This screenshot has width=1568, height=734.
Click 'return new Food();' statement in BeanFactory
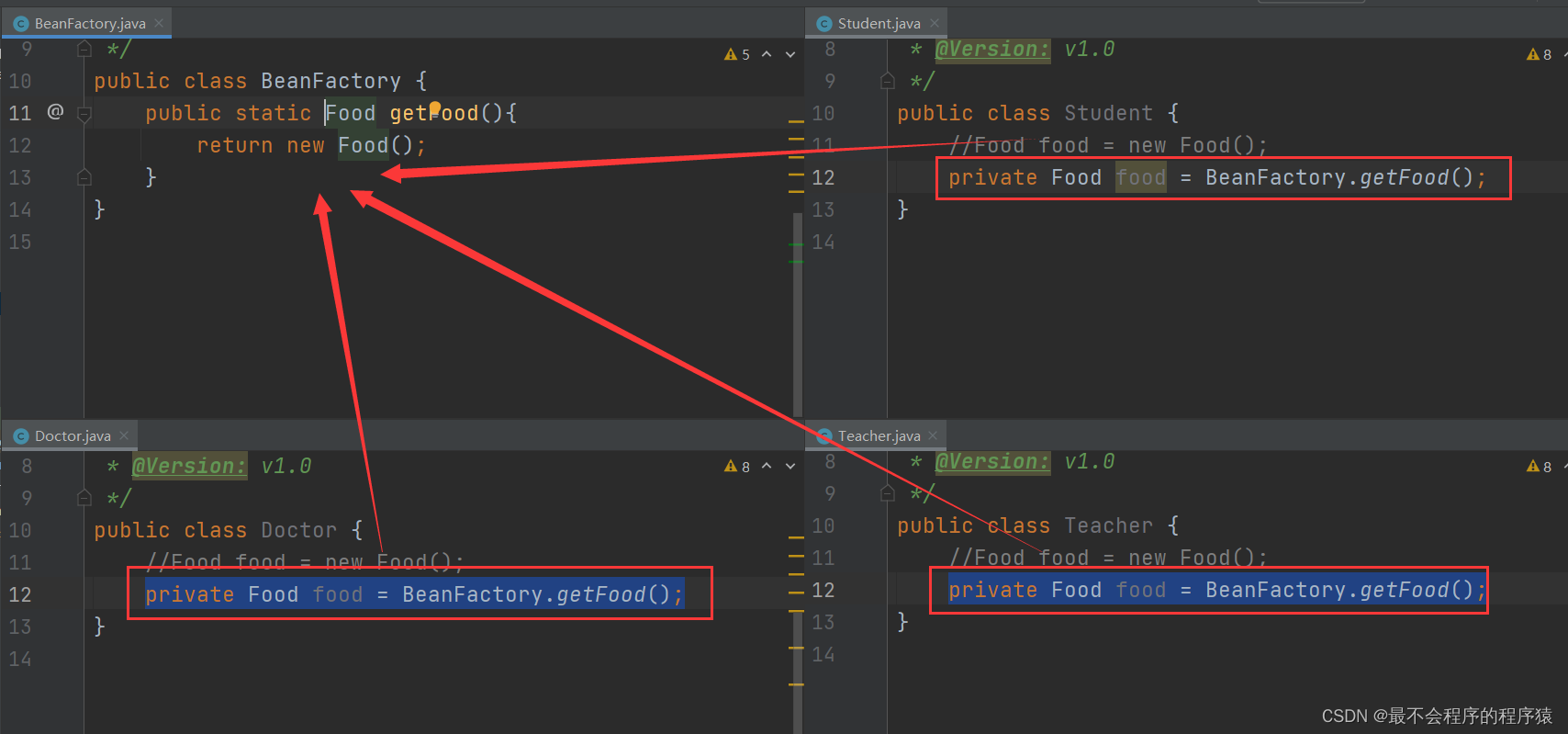(x=311, y=145)
